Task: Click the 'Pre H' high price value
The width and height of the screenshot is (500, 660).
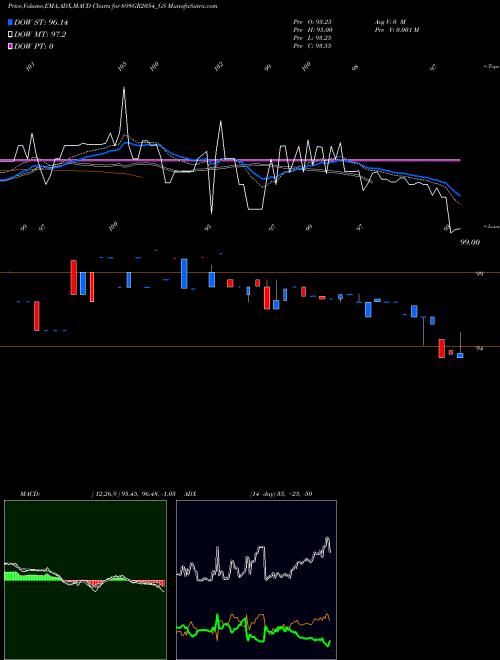Action: click(x=313, y=29)
